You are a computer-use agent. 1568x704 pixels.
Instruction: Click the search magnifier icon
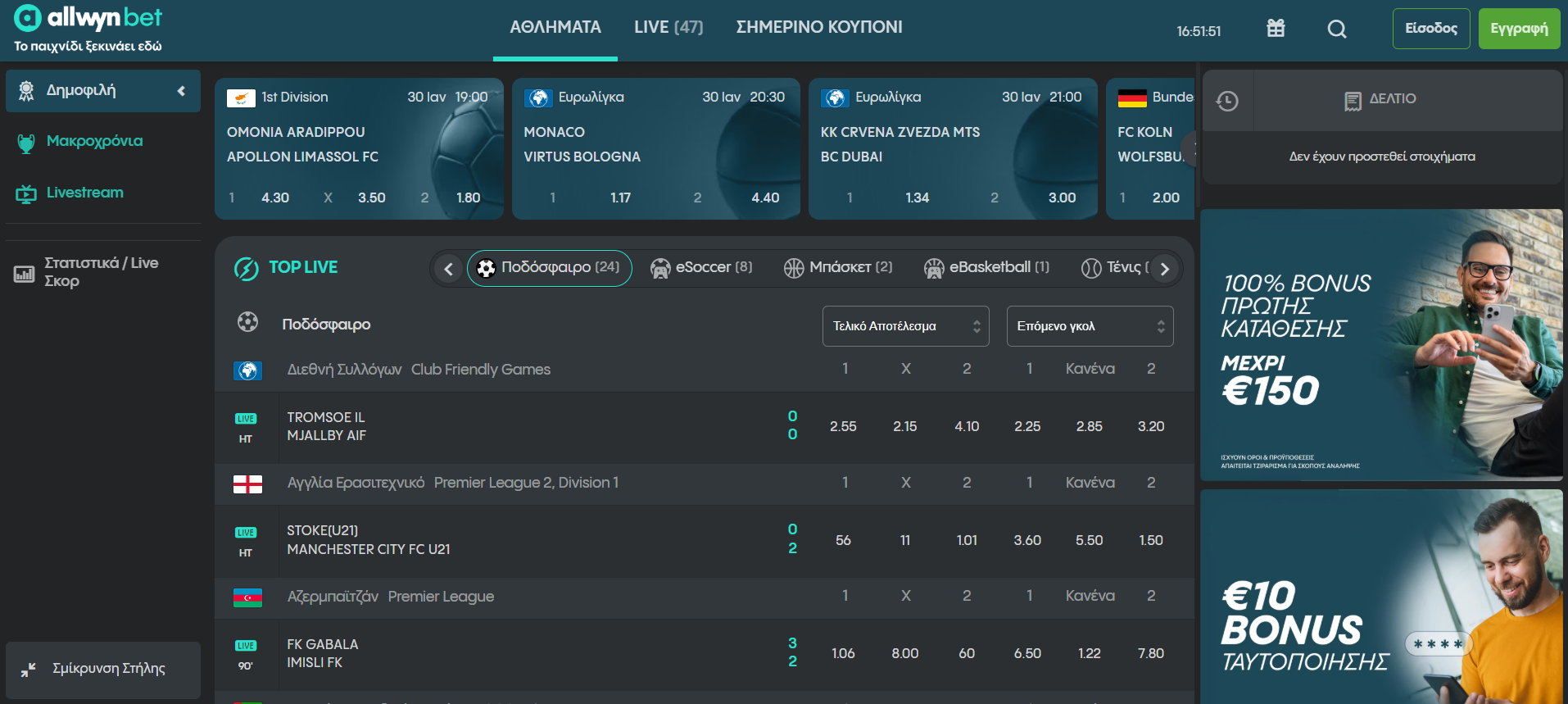pos(1337,29)
